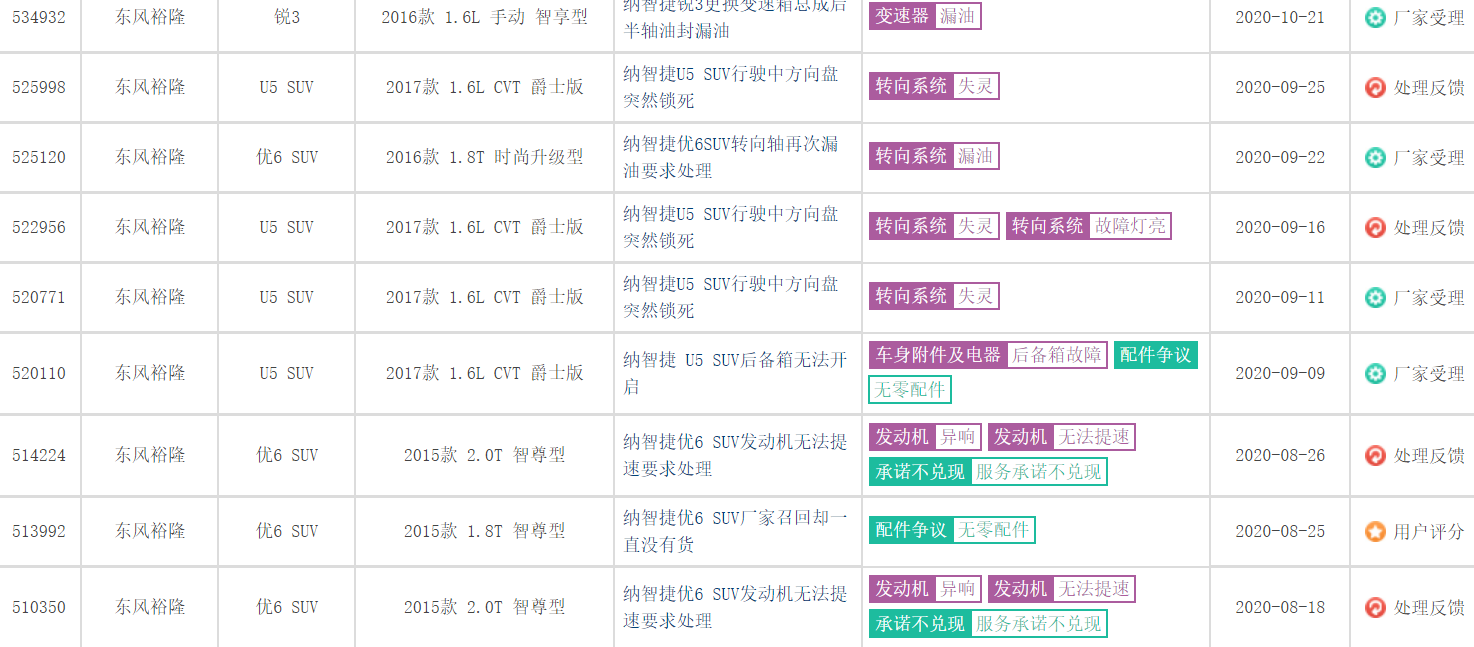Click 东风裕隆 brand in row 525998

point(150,87)
